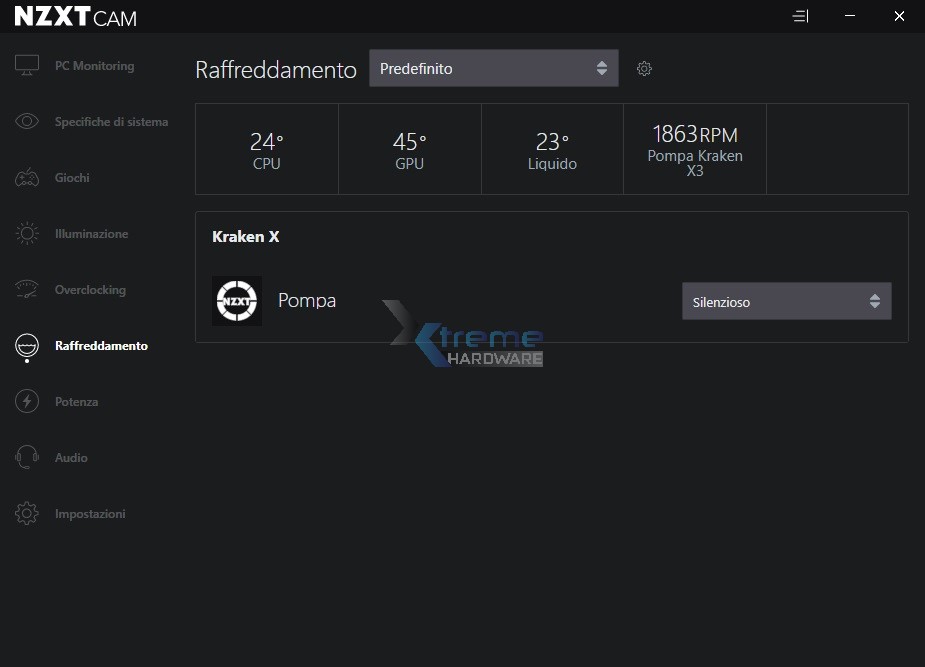This screenshot has width=925, height=667.
Task: Select the Giochi gamepad icon
Action: click(x=27, y=178)
